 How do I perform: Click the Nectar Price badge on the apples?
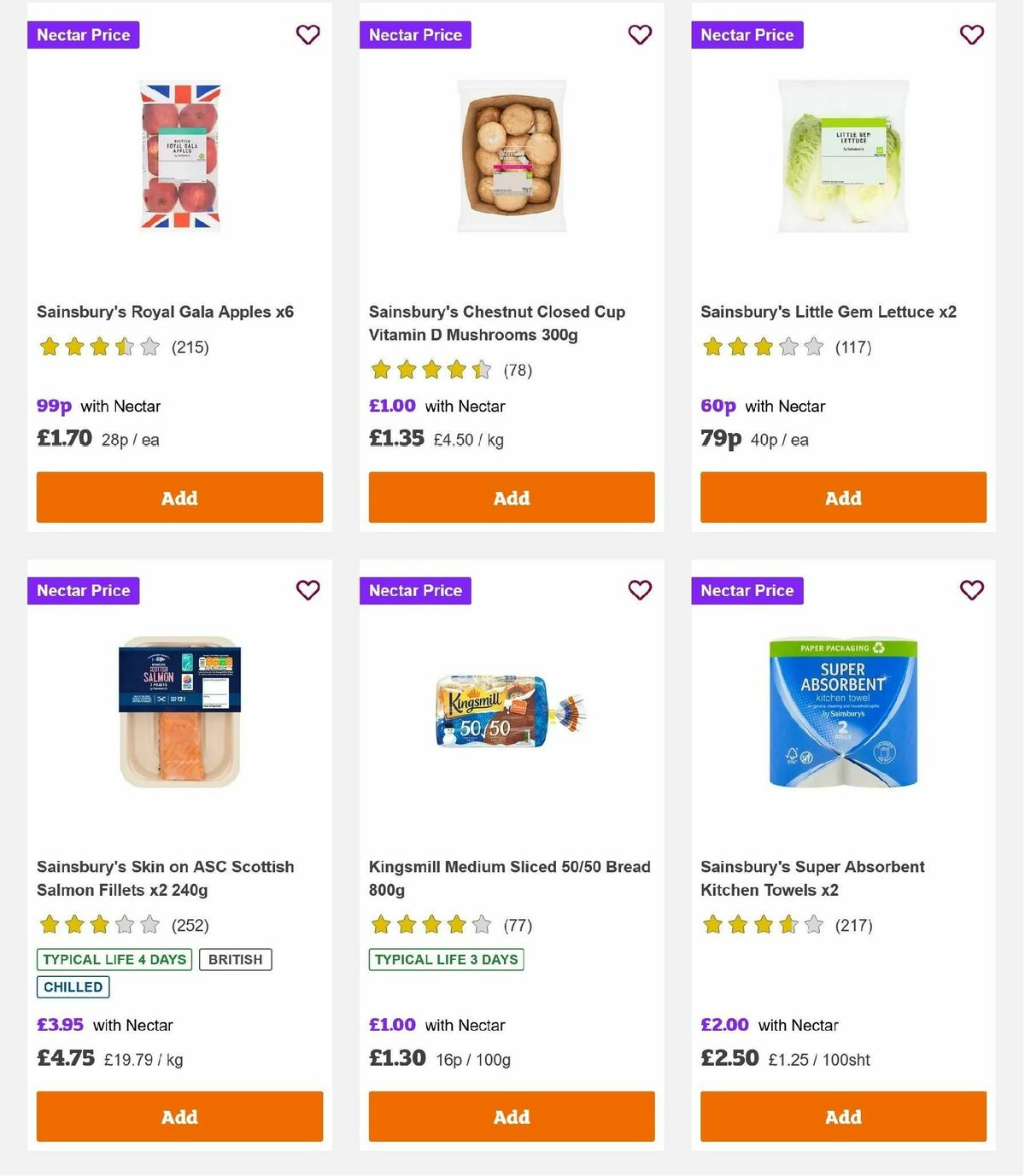(x=83, y=35)
